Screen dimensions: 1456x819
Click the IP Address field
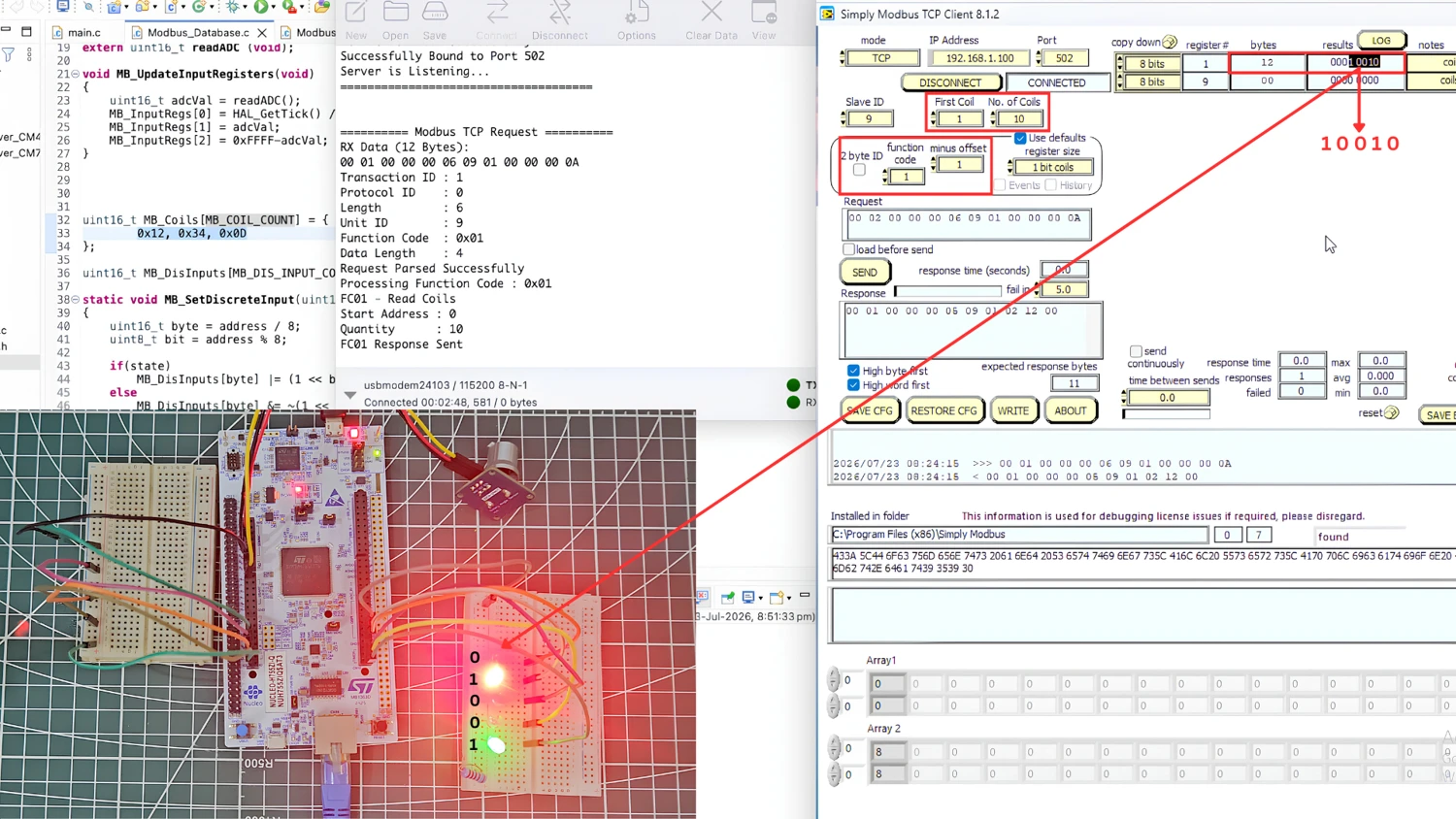tap(979, 58)
